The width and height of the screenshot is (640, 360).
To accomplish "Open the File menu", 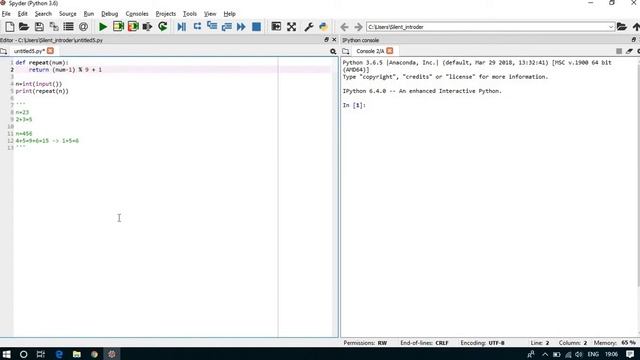I will click(6, 14).
